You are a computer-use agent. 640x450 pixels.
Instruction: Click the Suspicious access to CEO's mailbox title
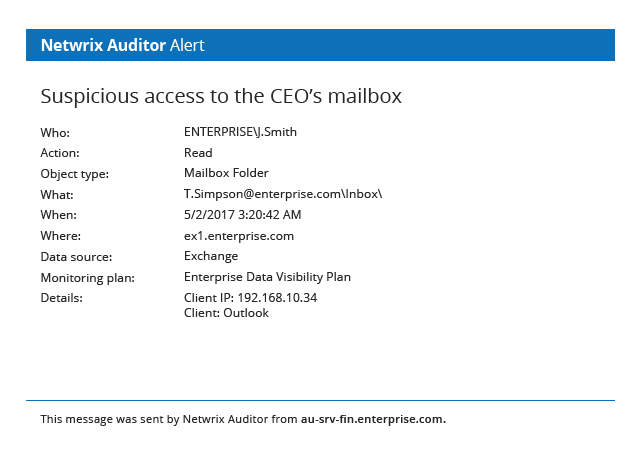(x=220, y=96)
